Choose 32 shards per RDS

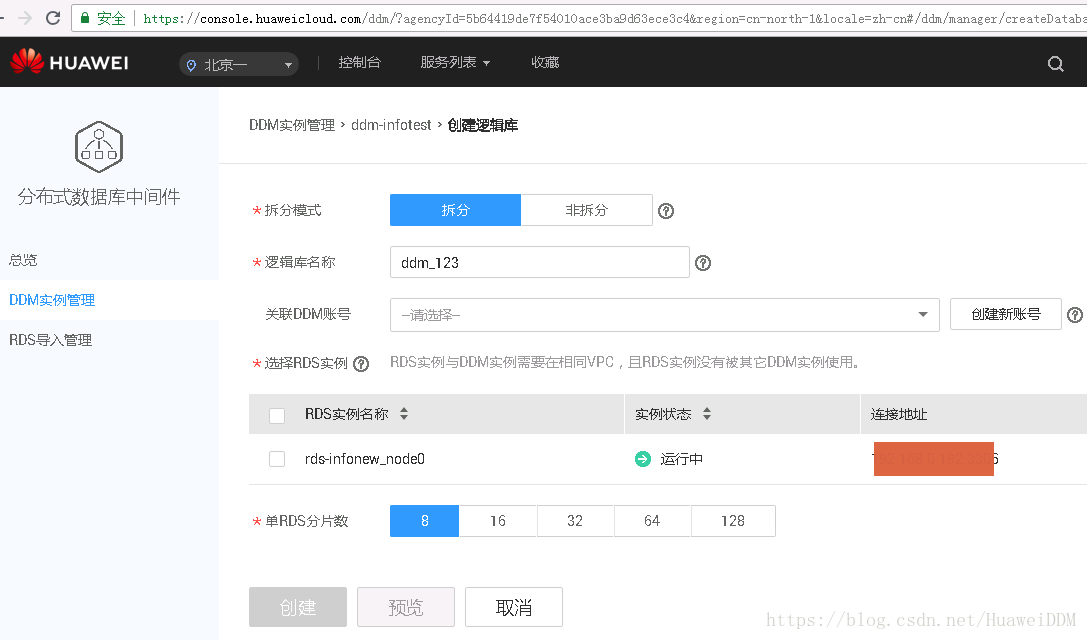[x=575, y=521]
